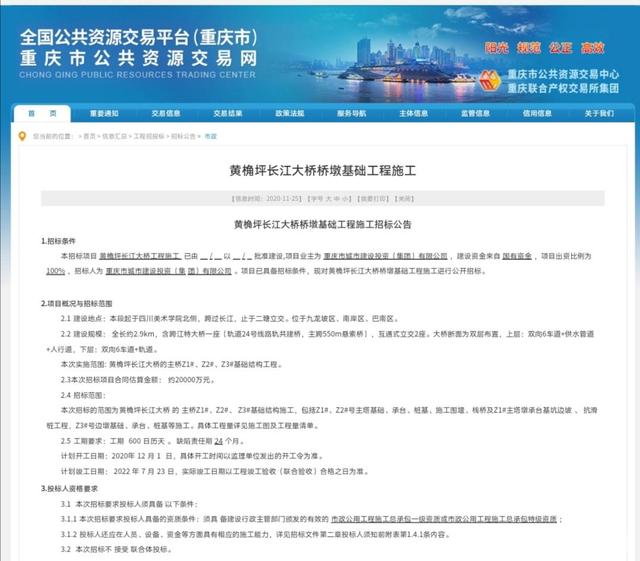Click the 3.2 不接受联合体投标 line

pyautogui.click(x=116, y=550)
